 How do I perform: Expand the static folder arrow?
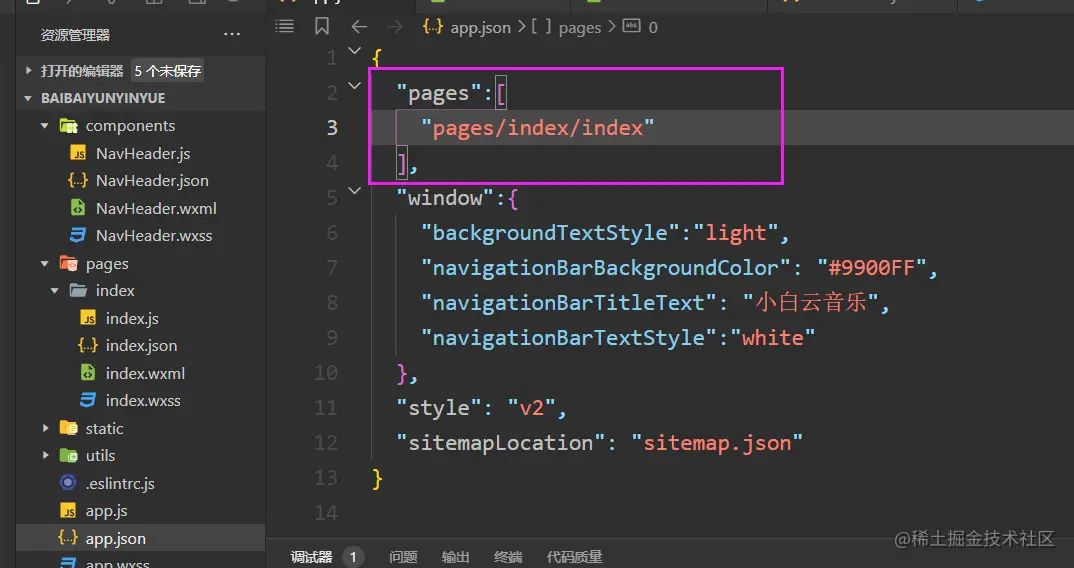(45, 428)
